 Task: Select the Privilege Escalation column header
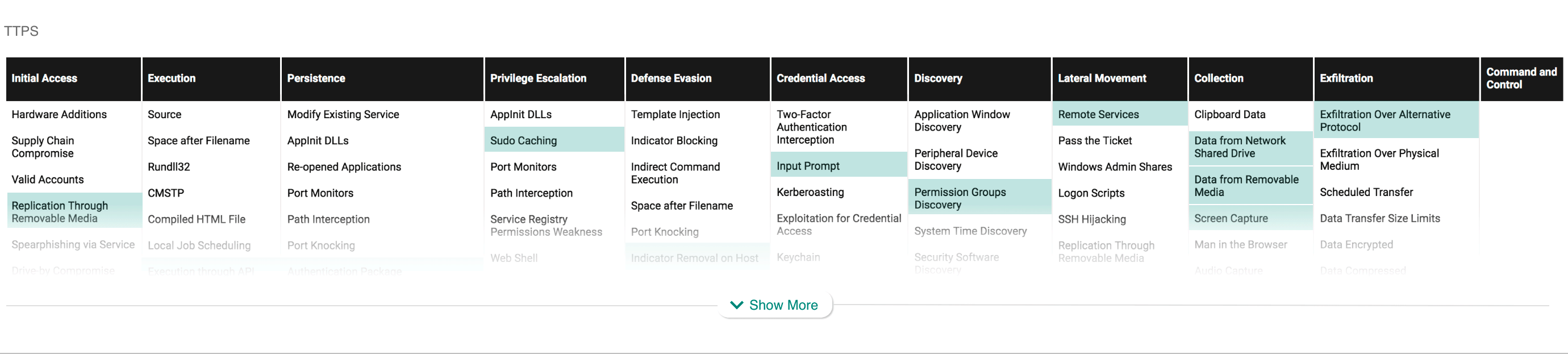554,78
